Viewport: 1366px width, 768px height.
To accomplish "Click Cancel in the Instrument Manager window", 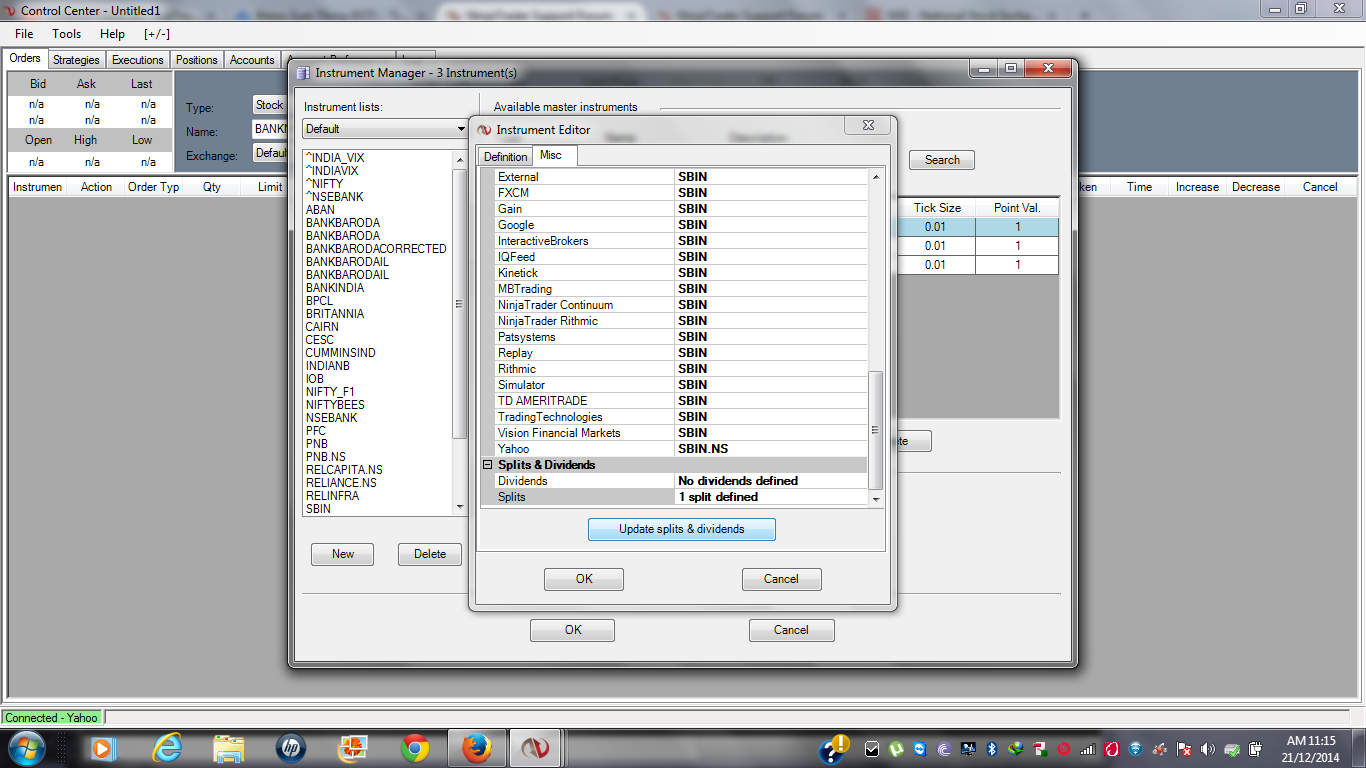I will click(x=791, y=630).
